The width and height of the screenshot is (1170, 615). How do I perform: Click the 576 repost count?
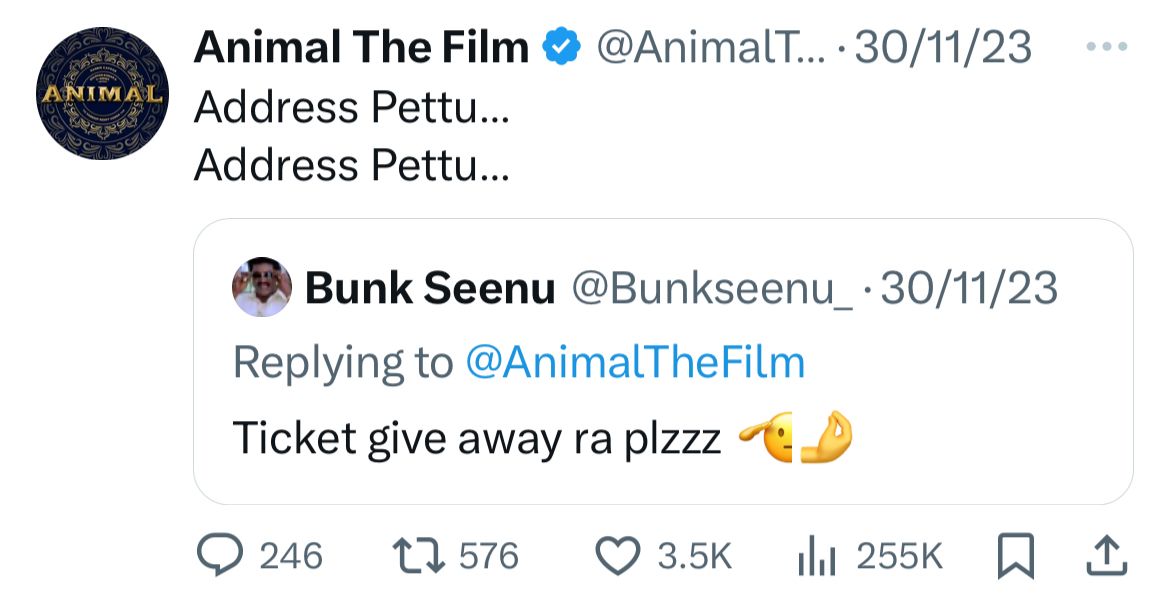pyautogui.click(x=488, y=556)
